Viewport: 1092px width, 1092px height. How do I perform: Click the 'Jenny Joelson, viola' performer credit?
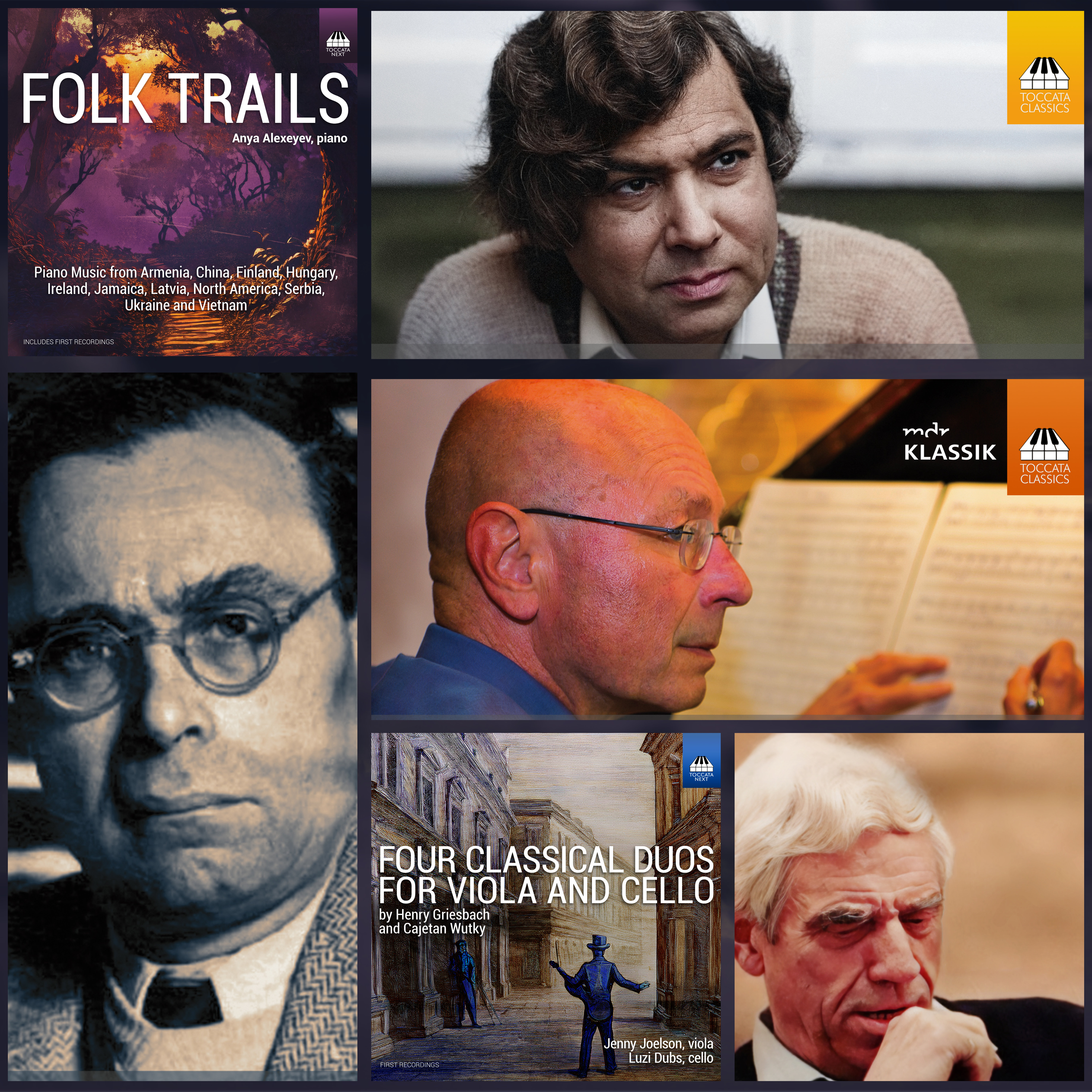tap(658, 1043)
